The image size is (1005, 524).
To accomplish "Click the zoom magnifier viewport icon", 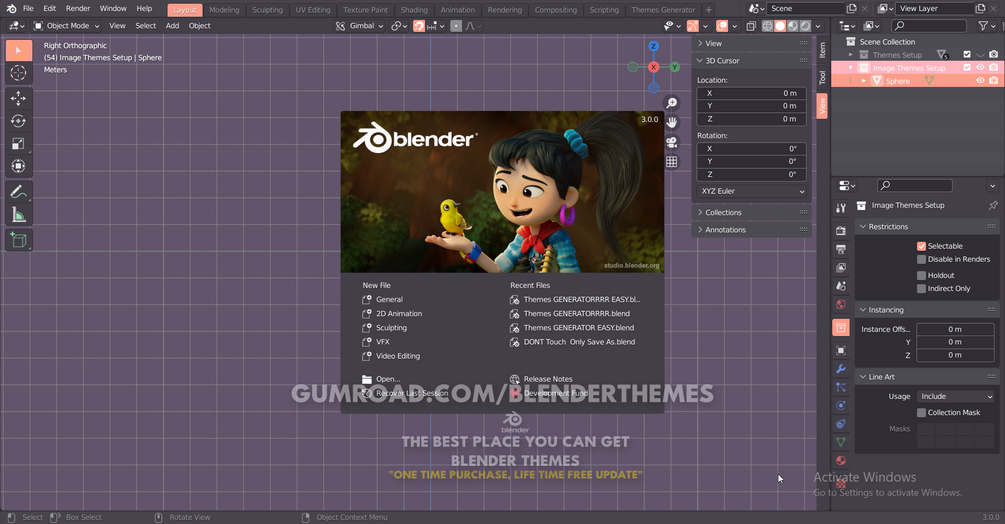I will [x=671, y=103].
